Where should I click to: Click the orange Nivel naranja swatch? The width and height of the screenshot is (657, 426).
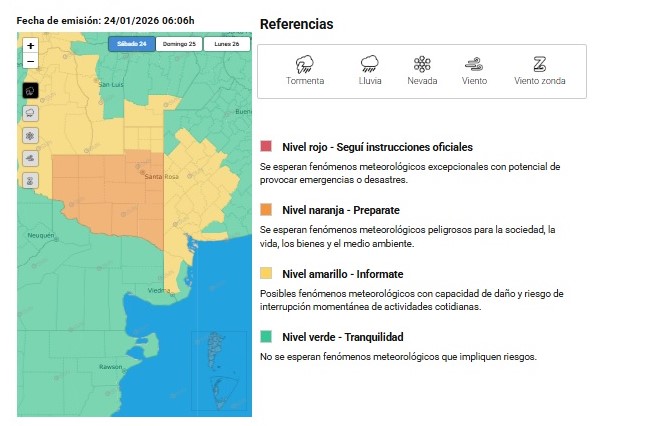coord(266,210)
